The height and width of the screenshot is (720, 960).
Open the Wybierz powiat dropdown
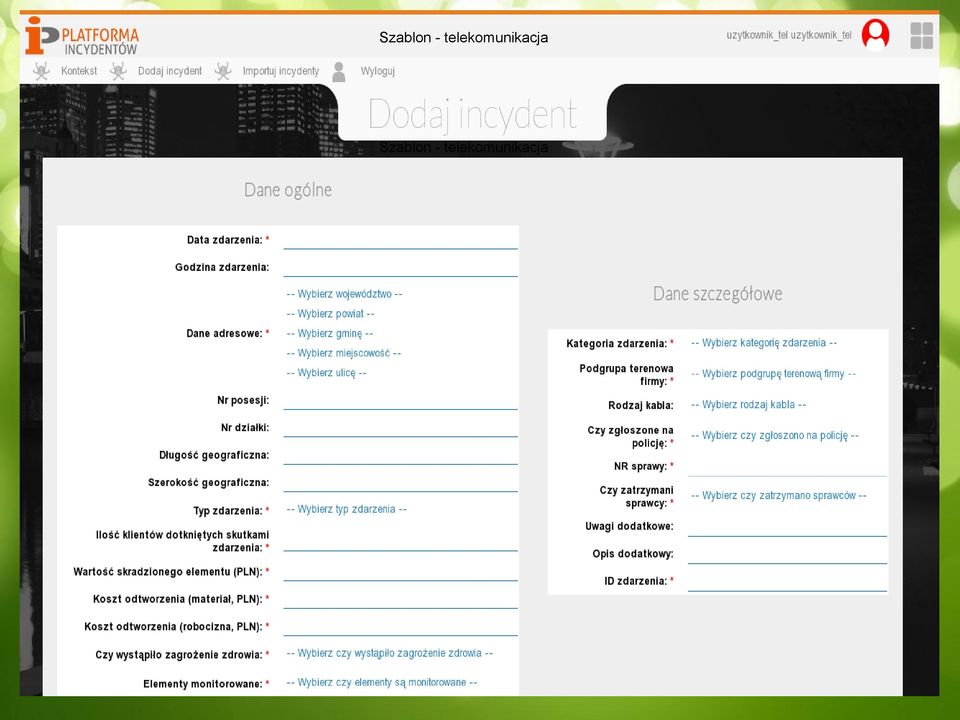pos(330,313)
